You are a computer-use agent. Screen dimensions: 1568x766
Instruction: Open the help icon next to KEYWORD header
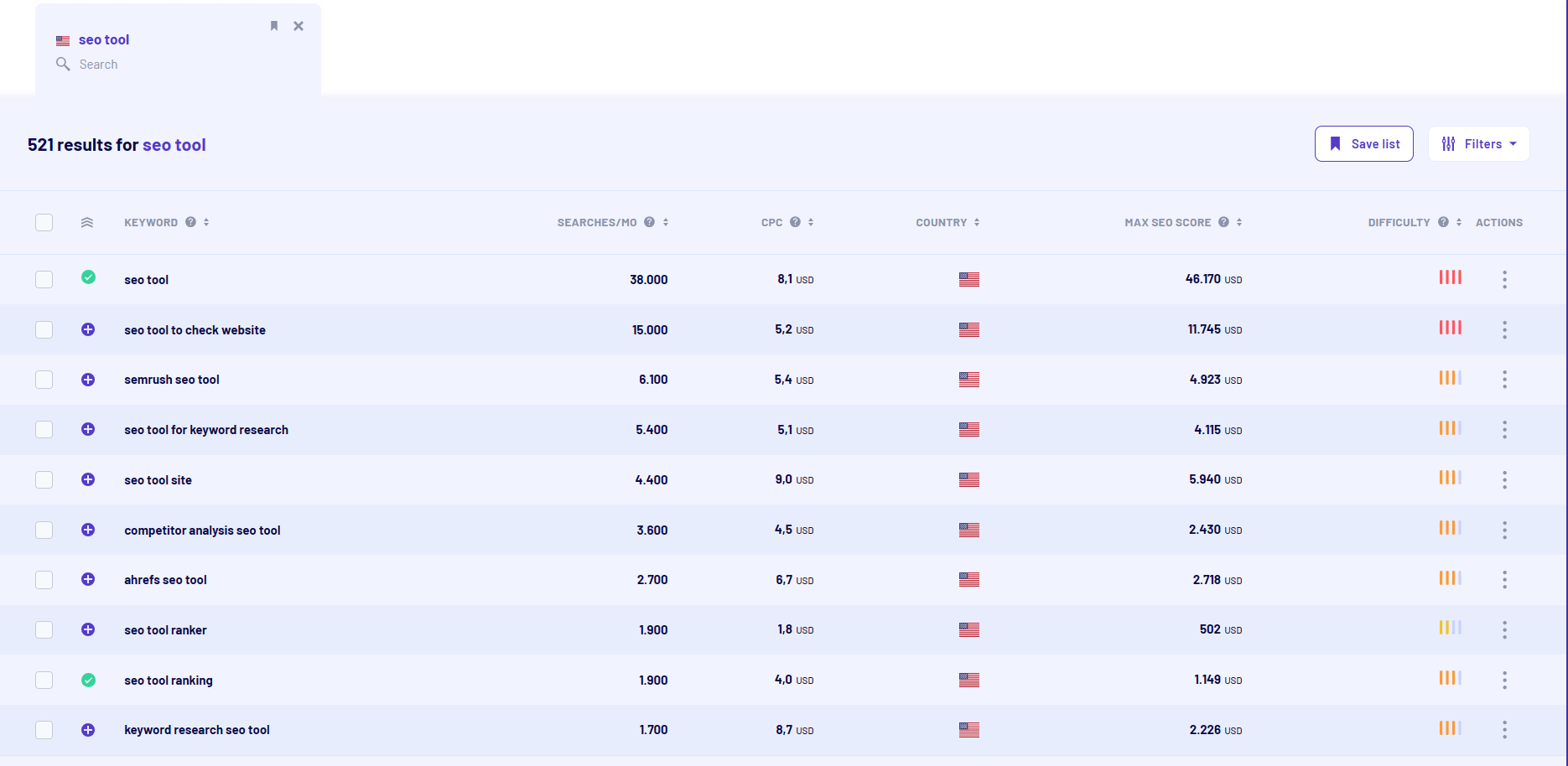pos(191,221)
